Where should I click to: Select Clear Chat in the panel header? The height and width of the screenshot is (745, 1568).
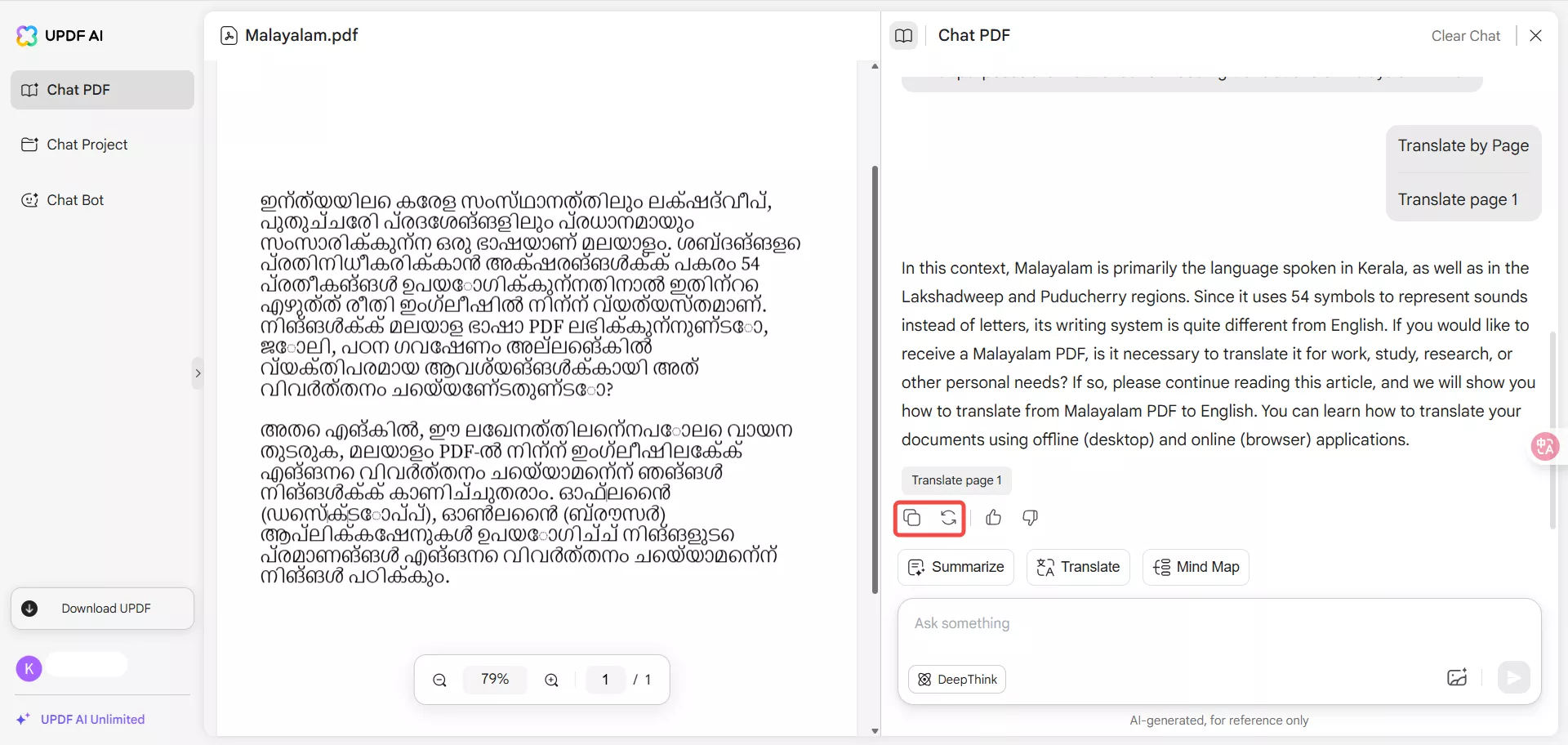point(1465,35)
